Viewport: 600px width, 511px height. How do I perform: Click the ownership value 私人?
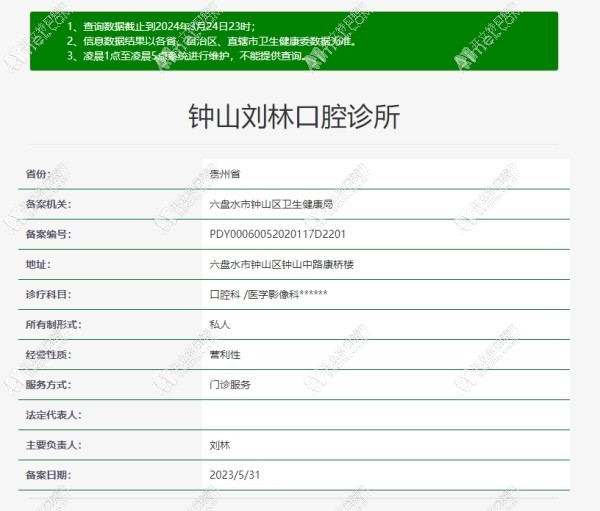pos(219,324)
